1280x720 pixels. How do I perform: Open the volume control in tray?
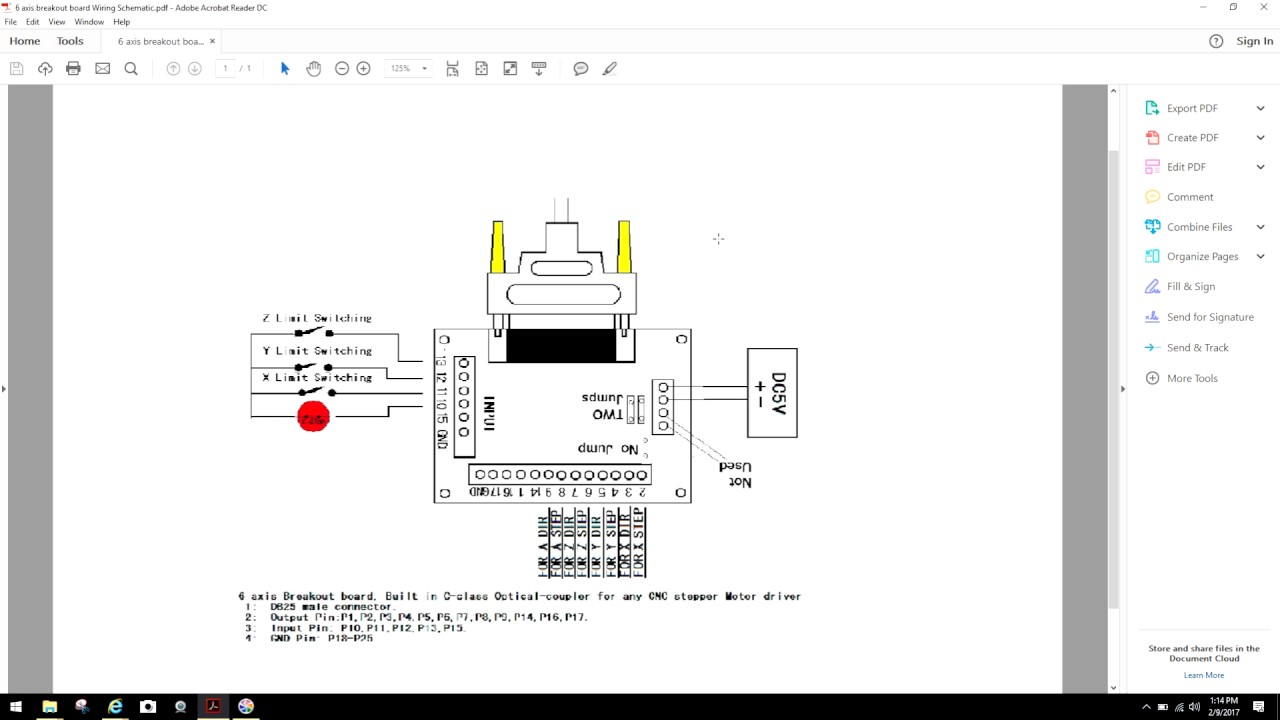pos(1194,707)
